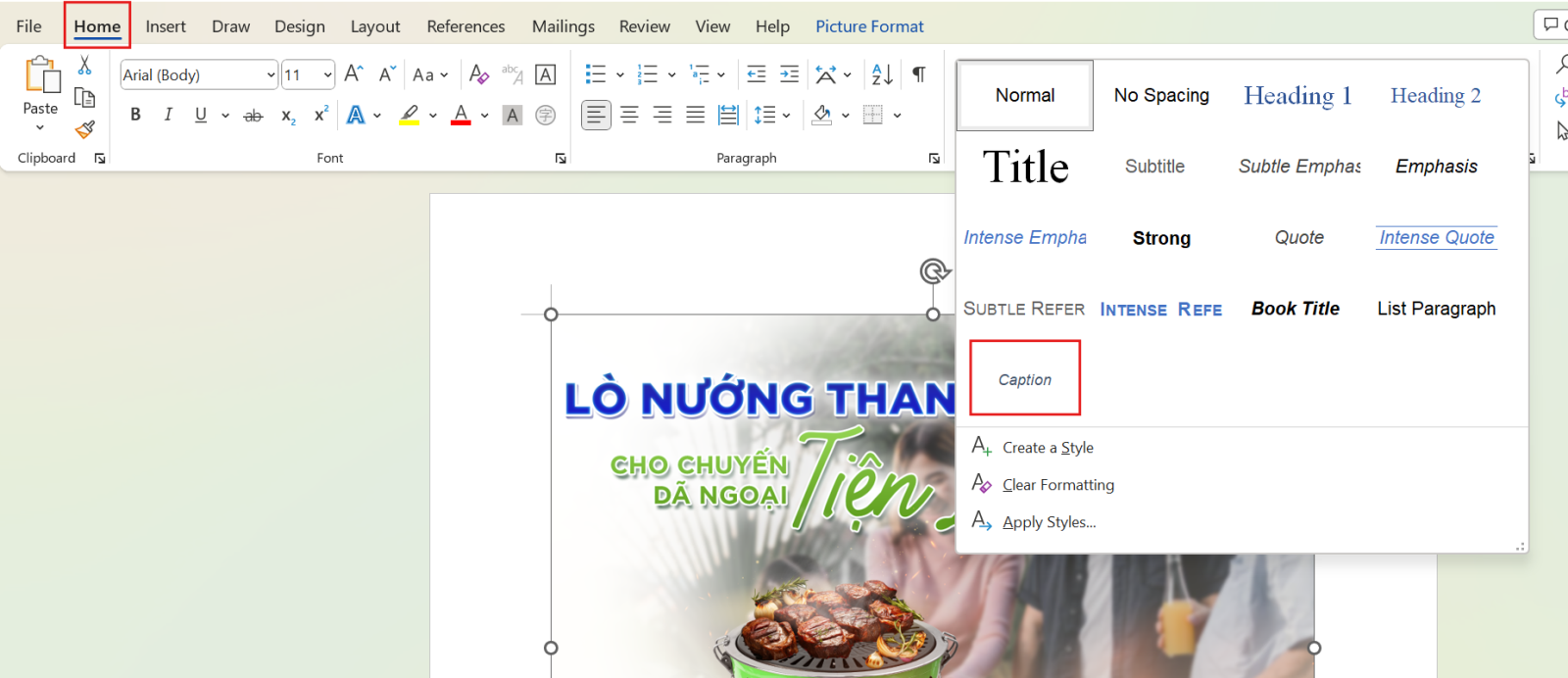Image resolution: width=1568 pixels, height=678 pixels.
Task: Click the Character Border icon
Action: coord(546,74)
